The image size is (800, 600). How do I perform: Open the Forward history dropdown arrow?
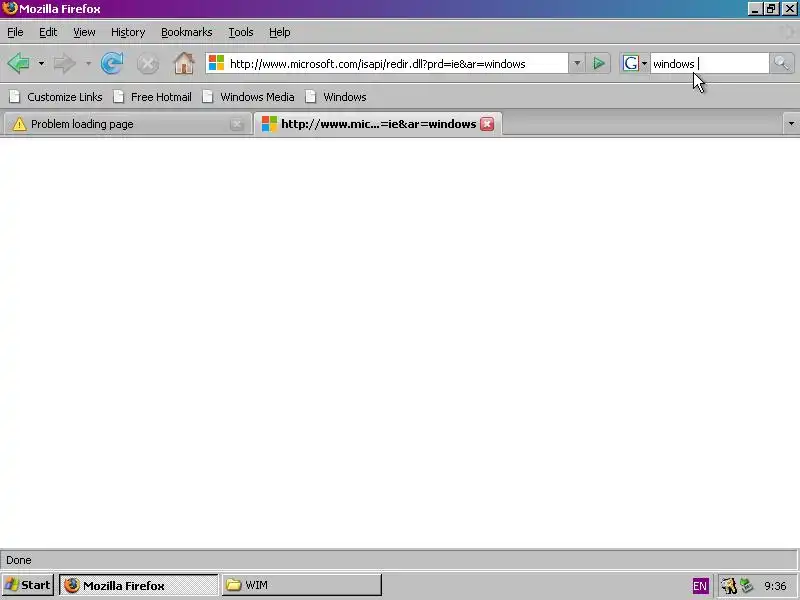[88, 64]
